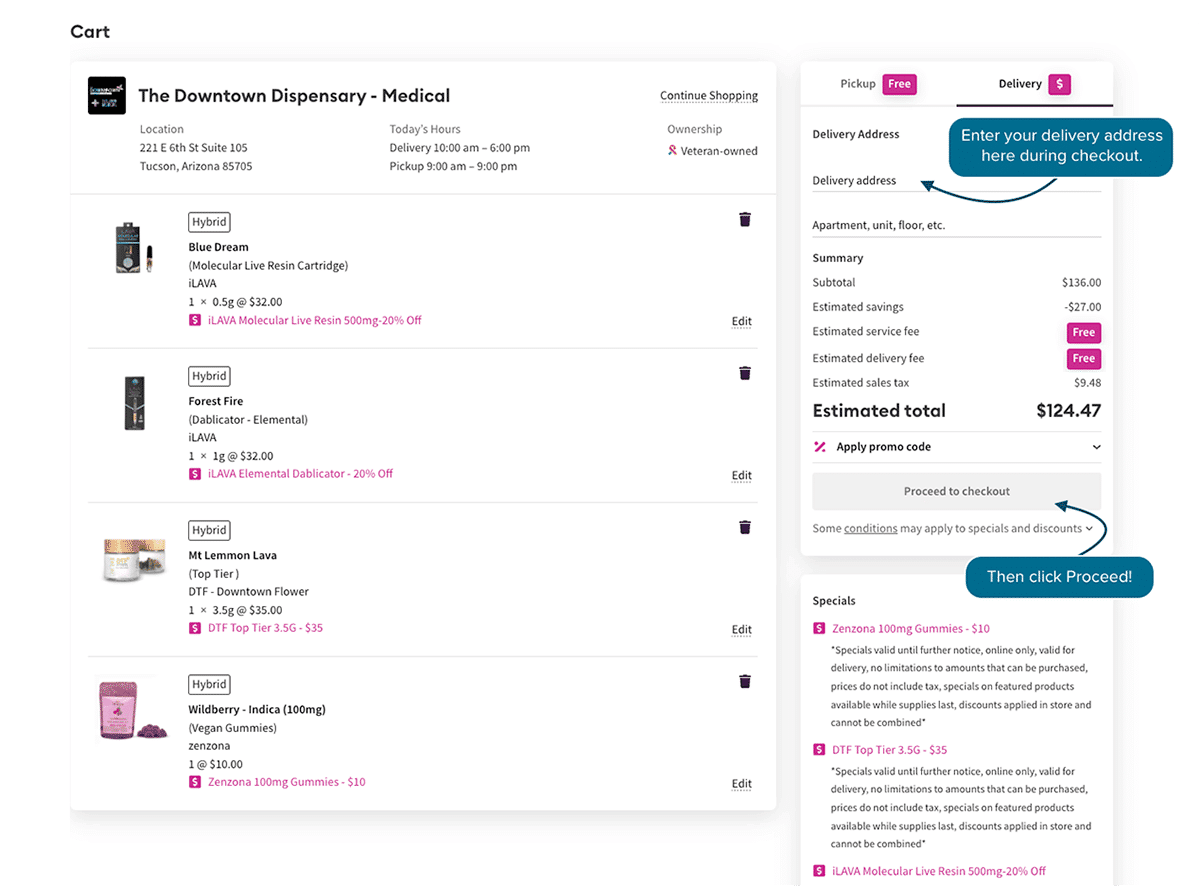Open the Mt Lemmon Lava product thumbnail
The width and height of the screenshot is (1200, 886).
tap(133, 560)
